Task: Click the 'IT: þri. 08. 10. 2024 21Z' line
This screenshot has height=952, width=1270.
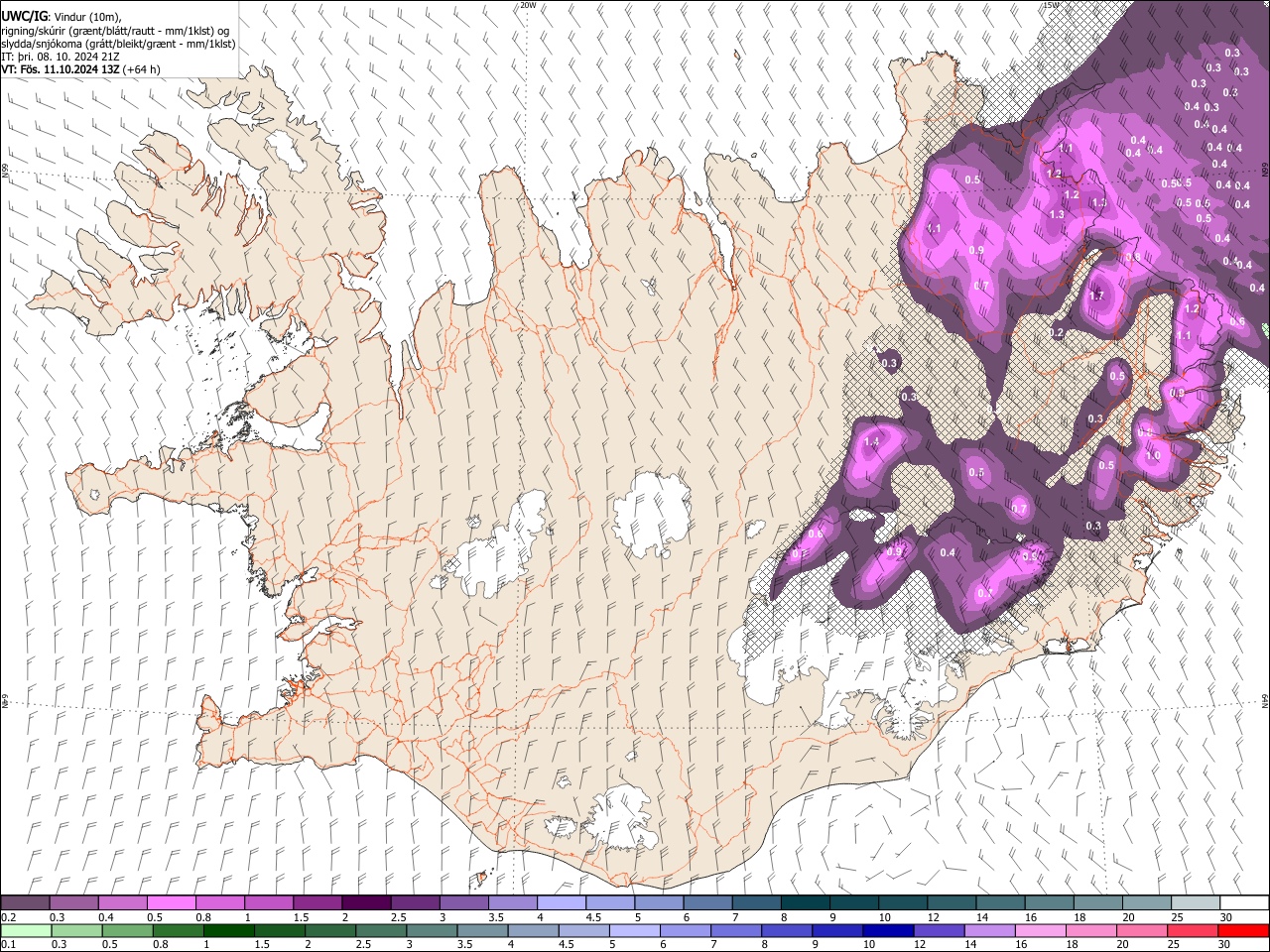Action: tap(61, 57)
